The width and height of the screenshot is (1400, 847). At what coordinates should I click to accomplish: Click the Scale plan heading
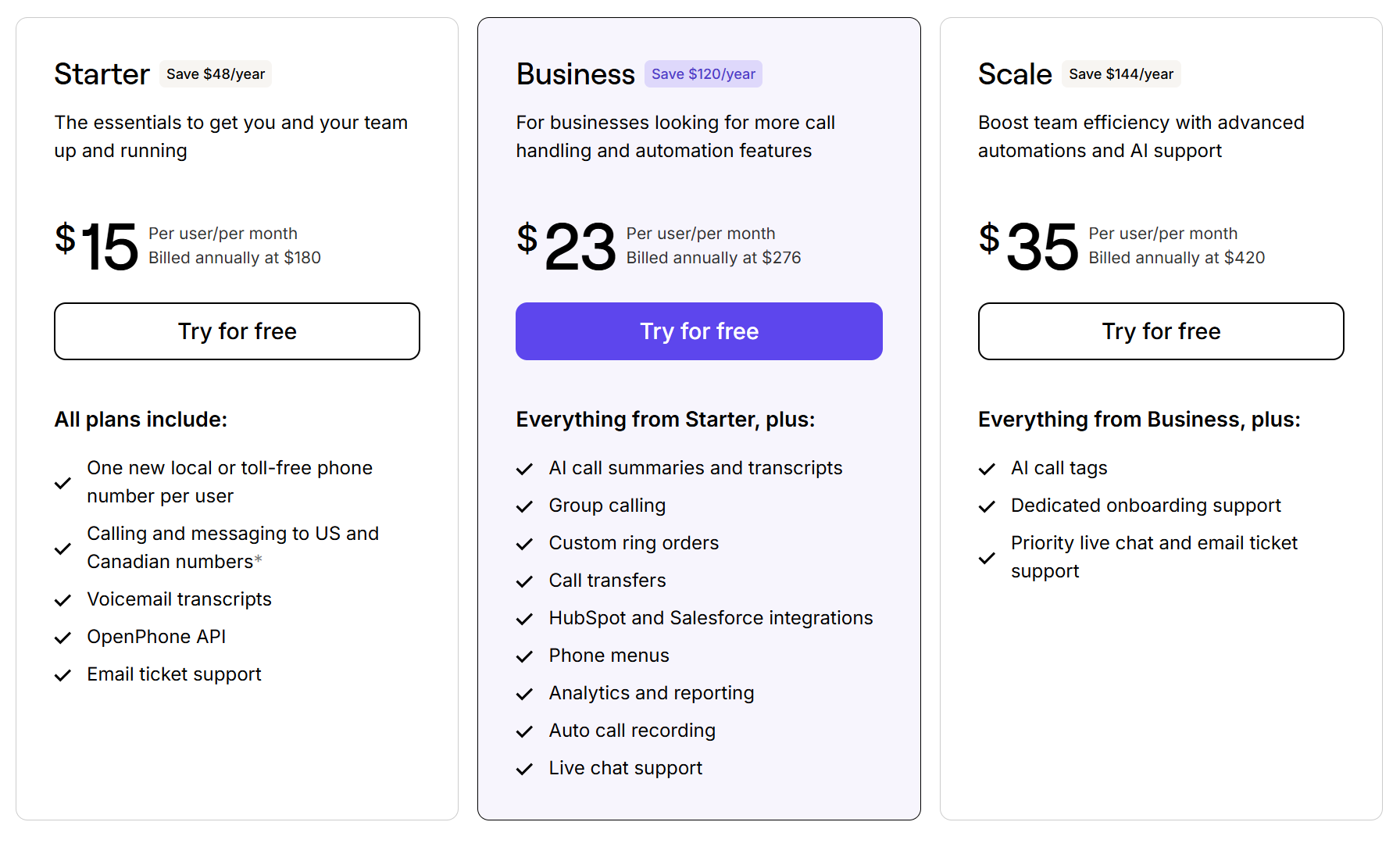coord(1015,74)
